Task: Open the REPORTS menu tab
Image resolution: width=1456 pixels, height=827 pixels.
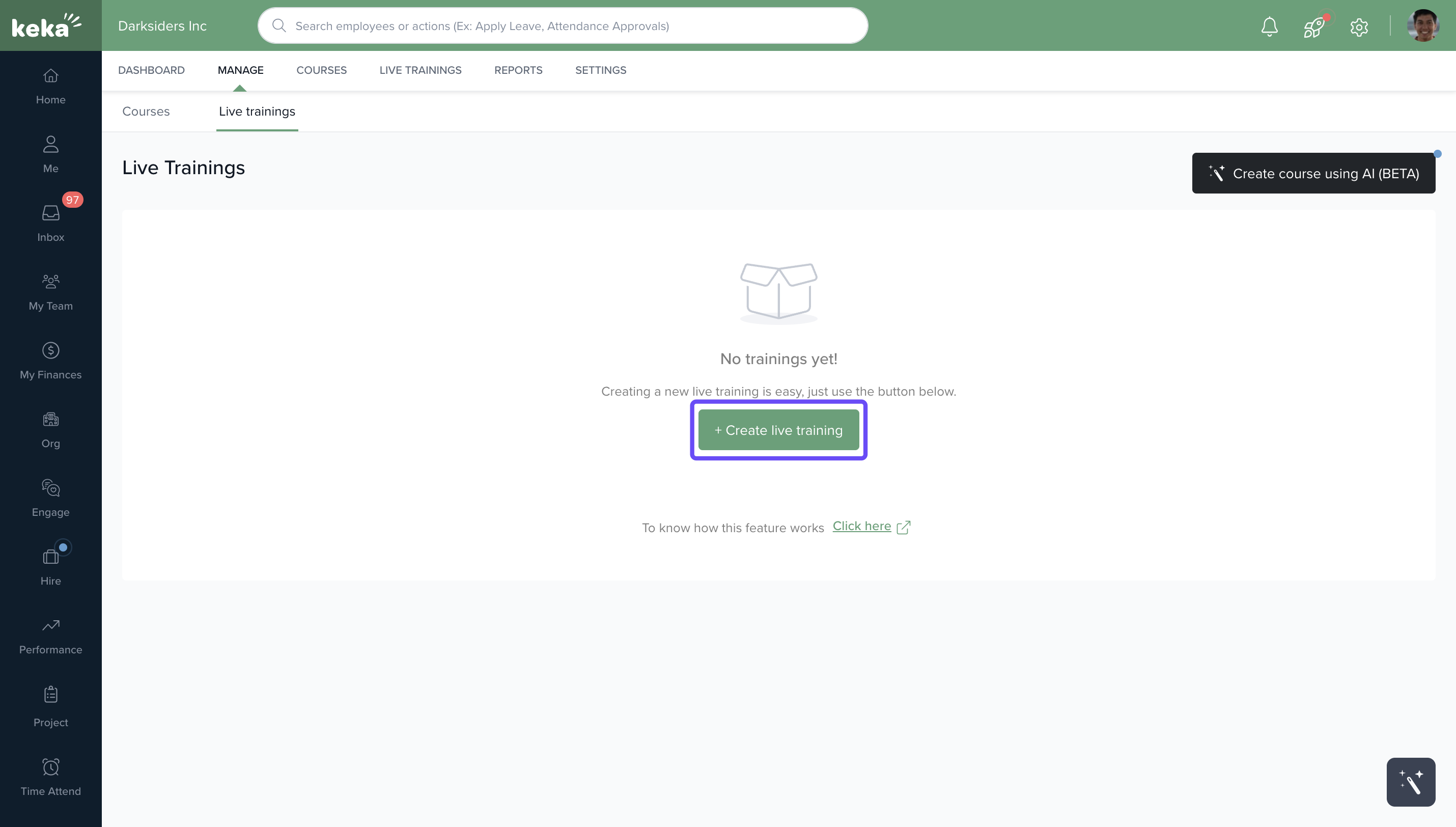Action: [518, 70]
